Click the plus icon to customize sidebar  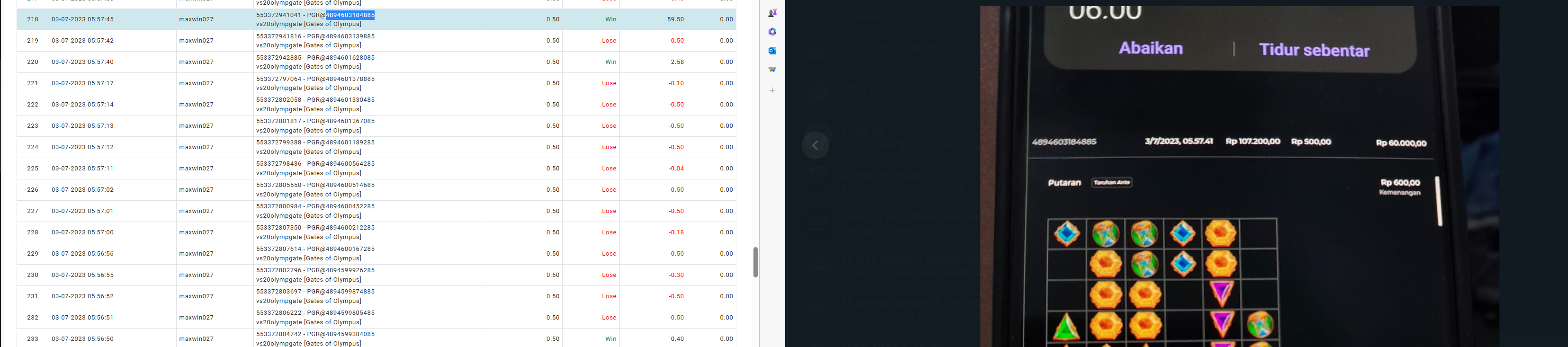tap(772, 90)
